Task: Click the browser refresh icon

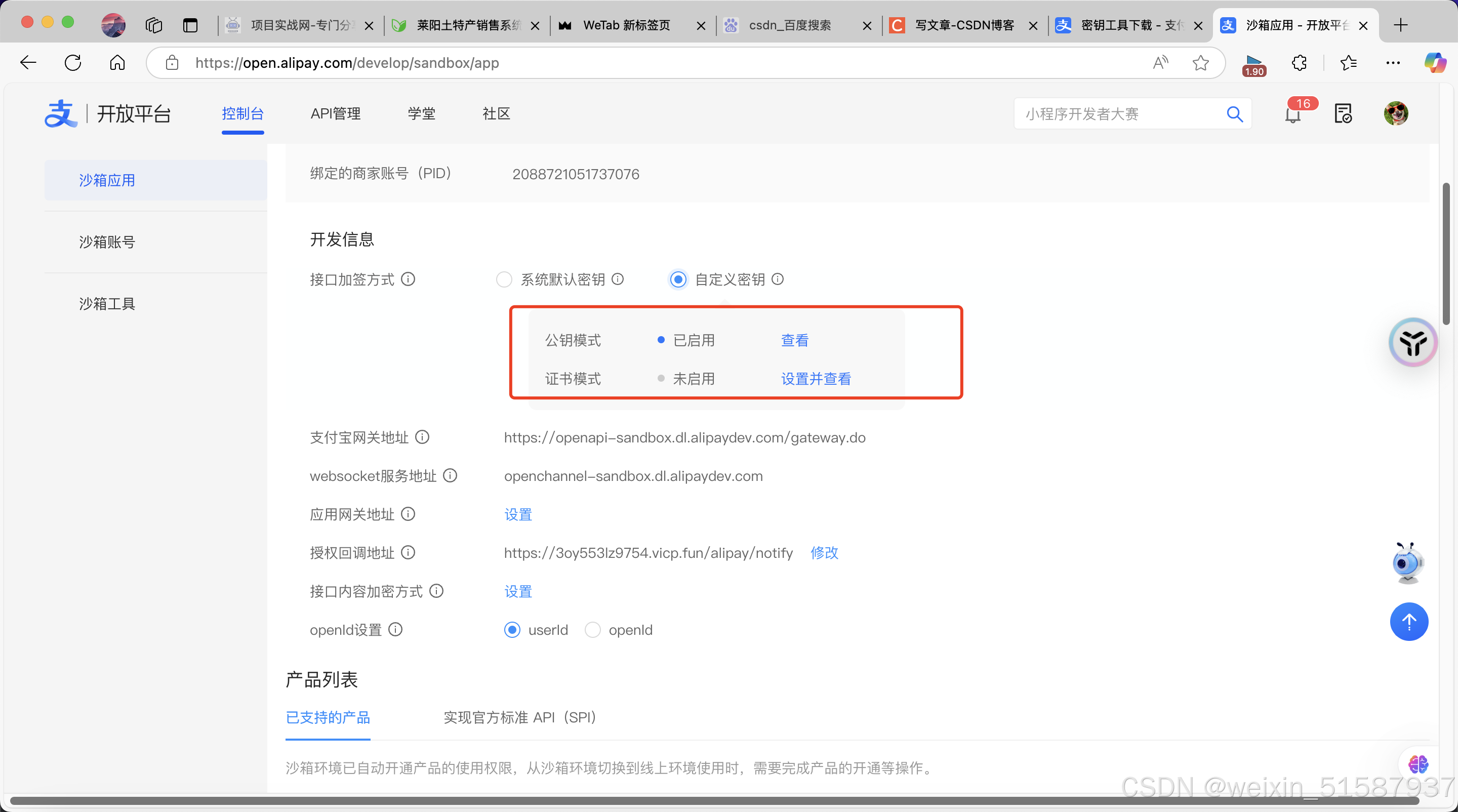Action: pos(72,62)
